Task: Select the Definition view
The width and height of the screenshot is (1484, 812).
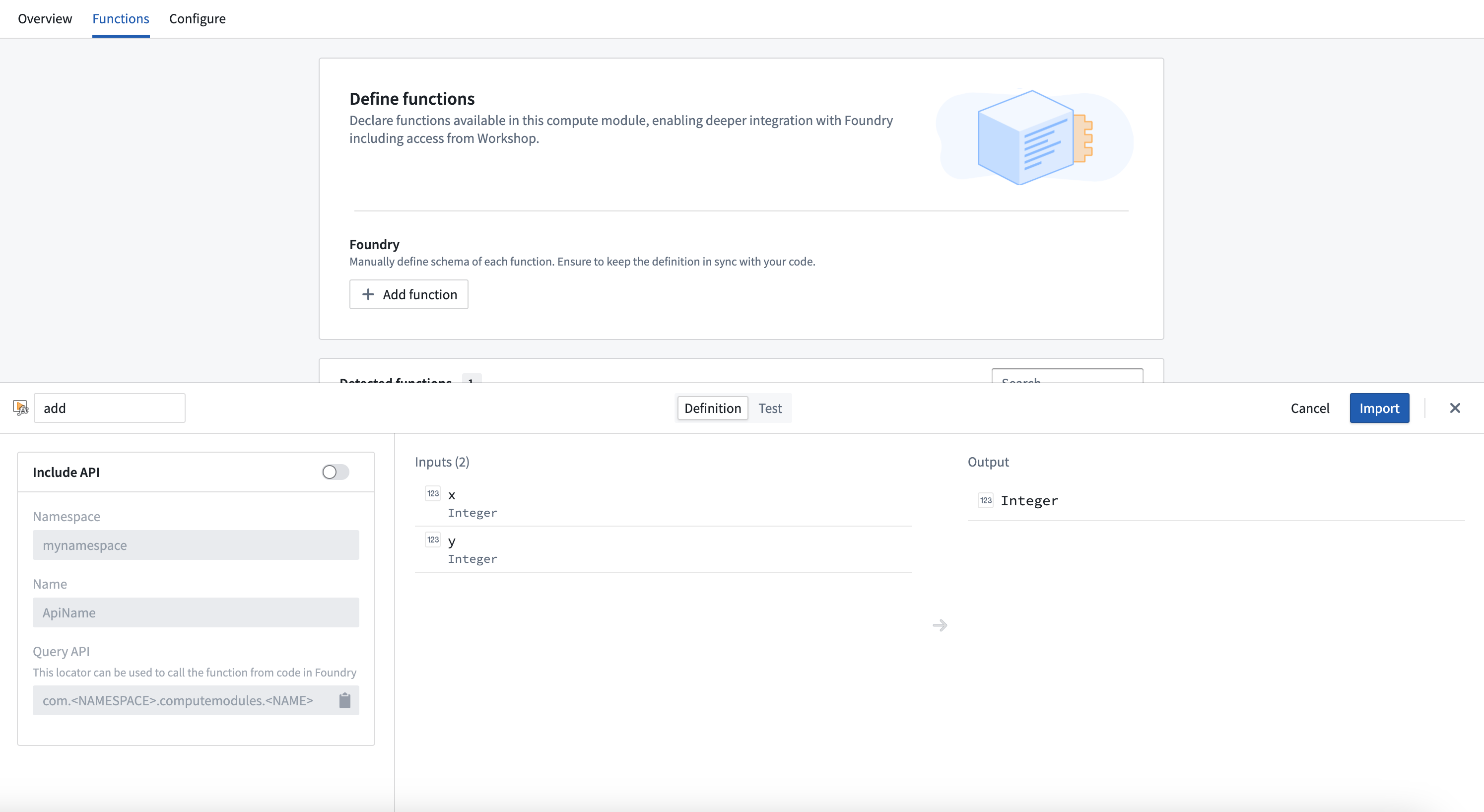Action: [x=712, y=408]
